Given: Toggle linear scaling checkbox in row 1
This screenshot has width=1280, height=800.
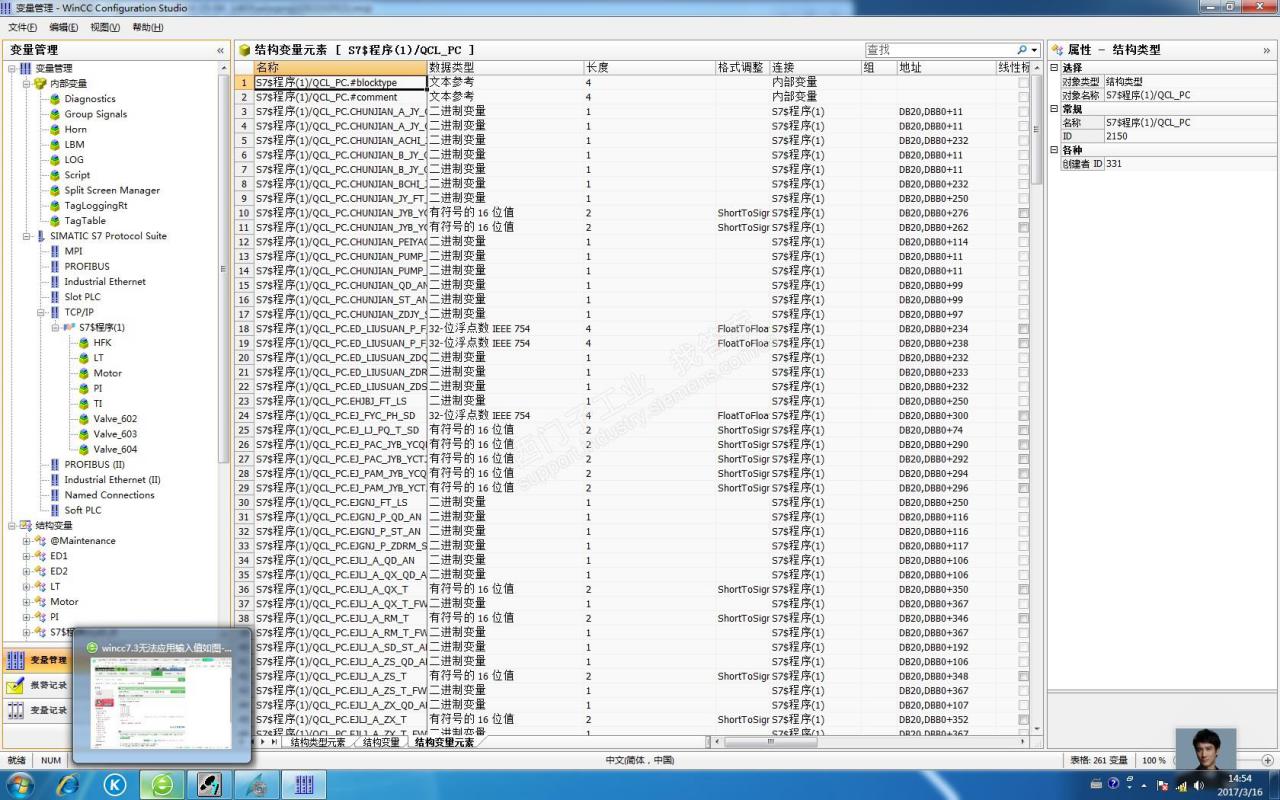Looking at the screenshot, I should 1023,82.
